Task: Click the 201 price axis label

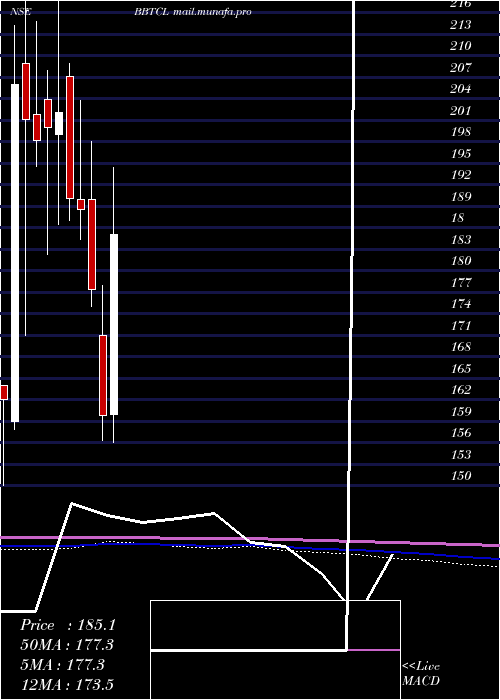Action: click(461, 111)
